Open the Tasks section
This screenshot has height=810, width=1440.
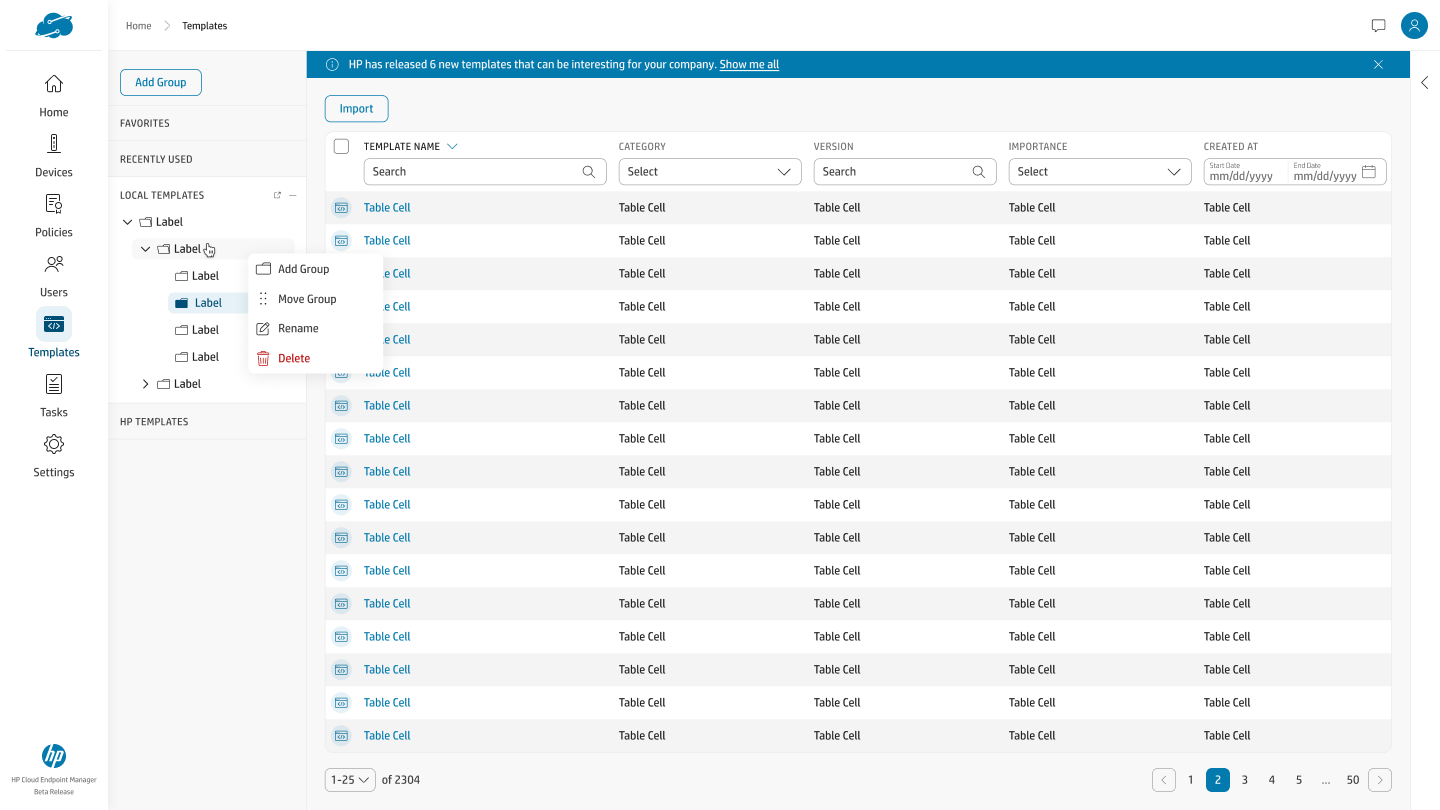pyautogui.click(x=54, y=396)
